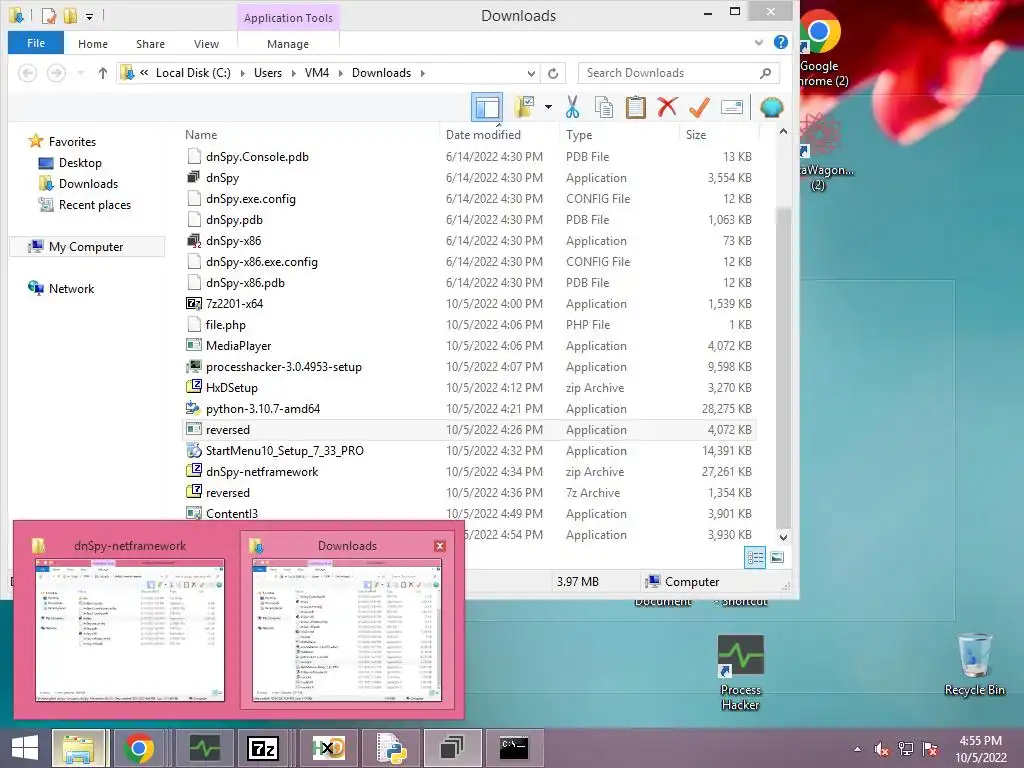Open the command prompt taskbar icon
The width and height of the screenshot is (1024, 768).
(x=513, y=748)
